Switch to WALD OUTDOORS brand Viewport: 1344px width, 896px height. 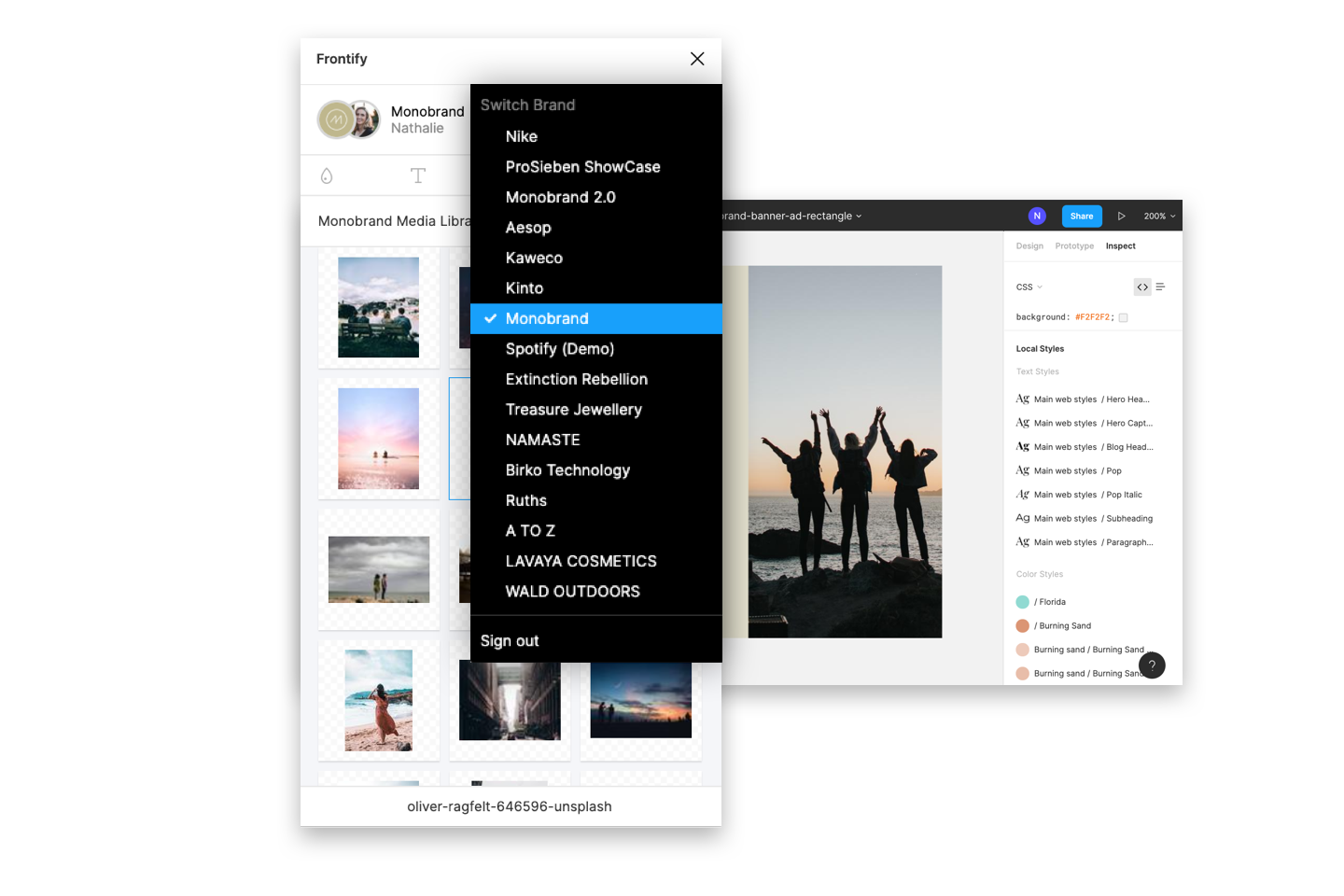[596, 592]
